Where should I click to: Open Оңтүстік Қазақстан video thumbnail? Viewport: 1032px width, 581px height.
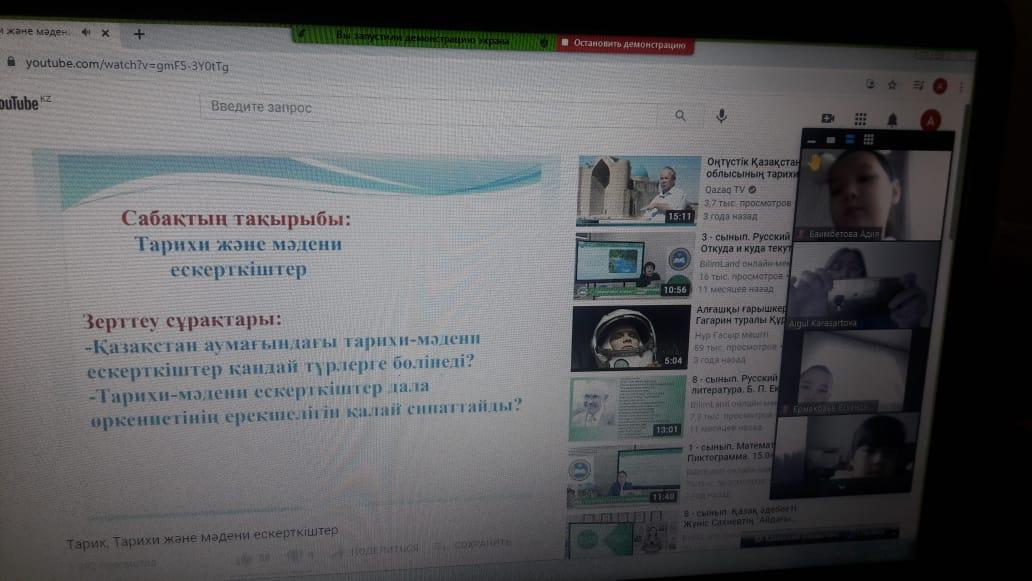[637, 189]
